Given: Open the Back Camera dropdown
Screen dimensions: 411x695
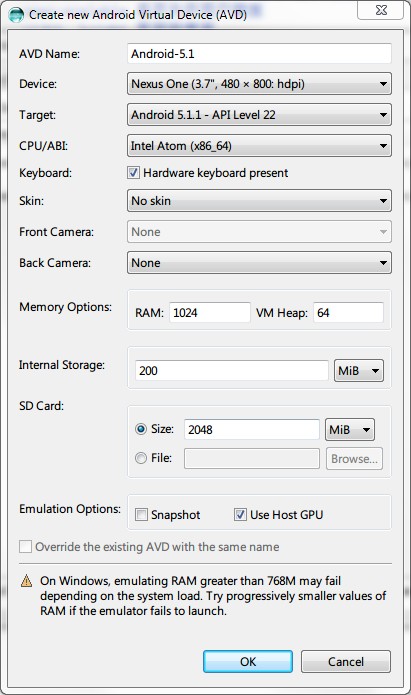Looking at the screenshot, I should 259,263.
